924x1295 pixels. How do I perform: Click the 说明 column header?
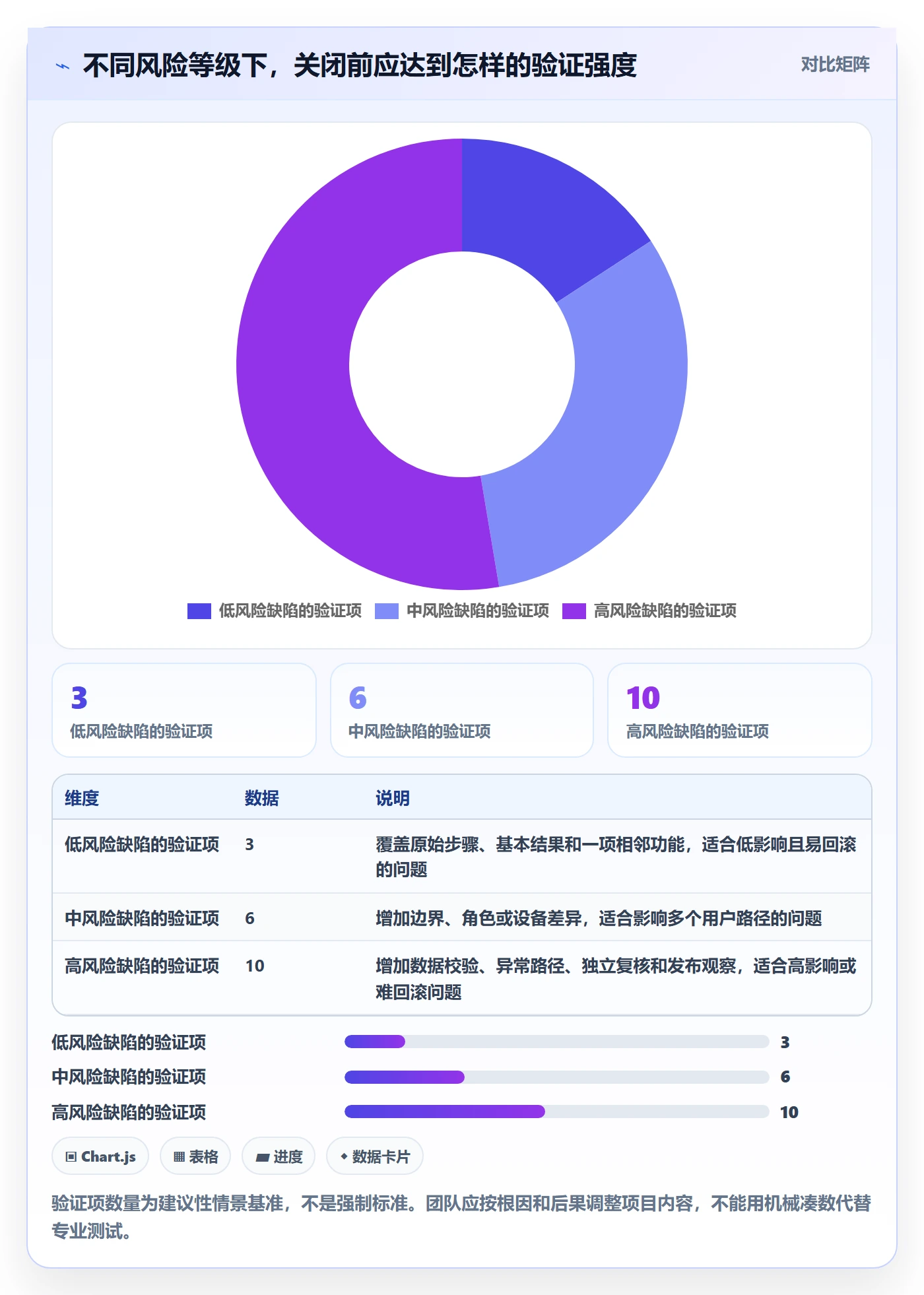(x=393, y=798)
